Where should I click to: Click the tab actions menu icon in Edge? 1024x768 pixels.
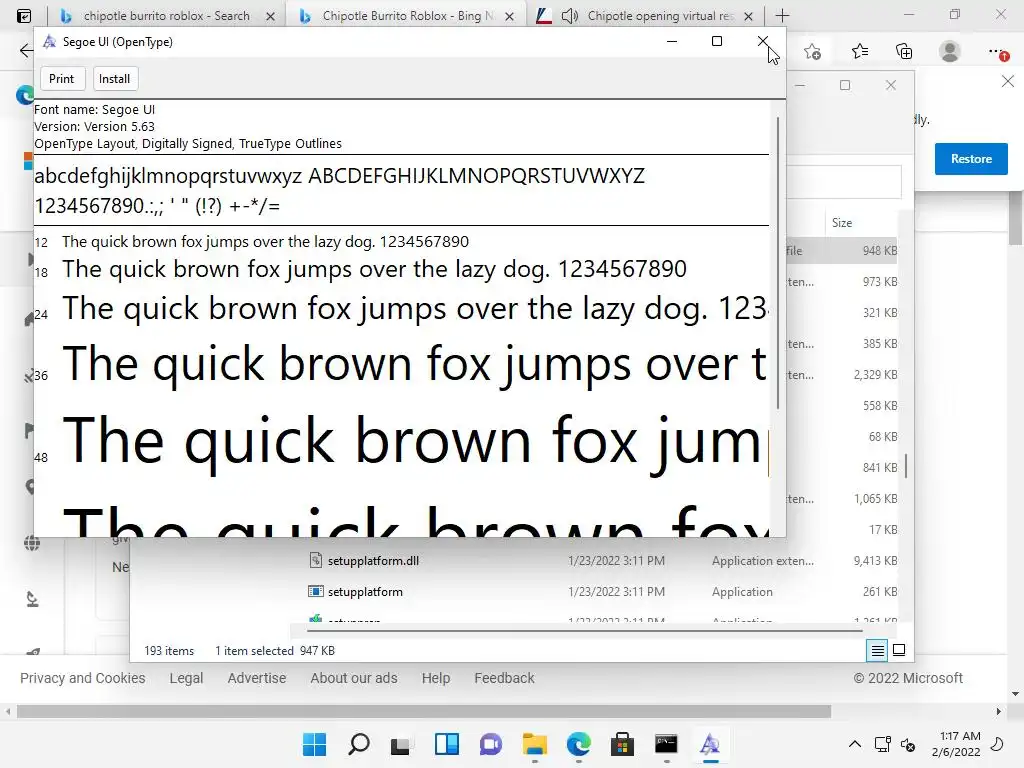coord(24,16)
